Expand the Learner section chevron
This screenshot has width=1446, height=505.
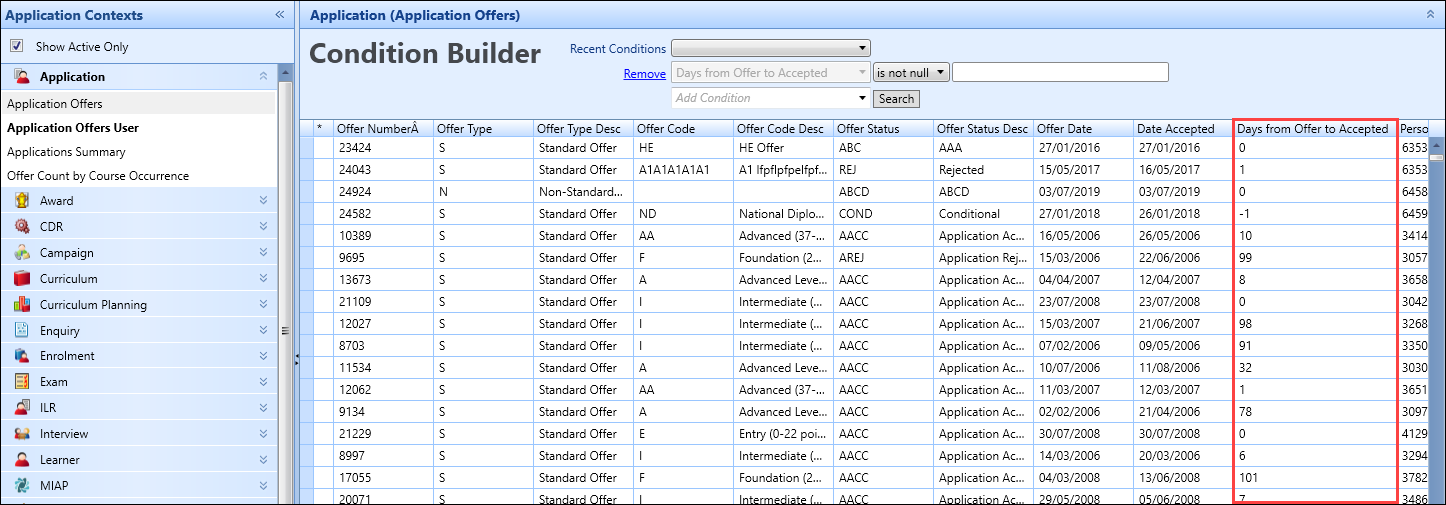point(263,460)
